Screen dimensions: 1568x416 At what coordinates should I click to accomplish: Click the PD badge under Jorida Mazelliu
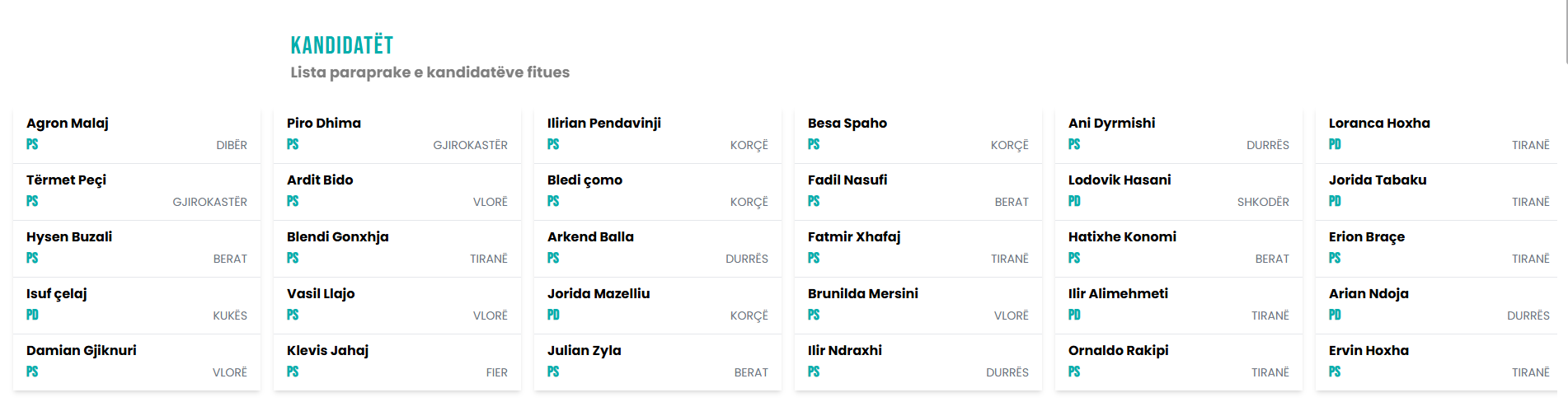(553, 316)
